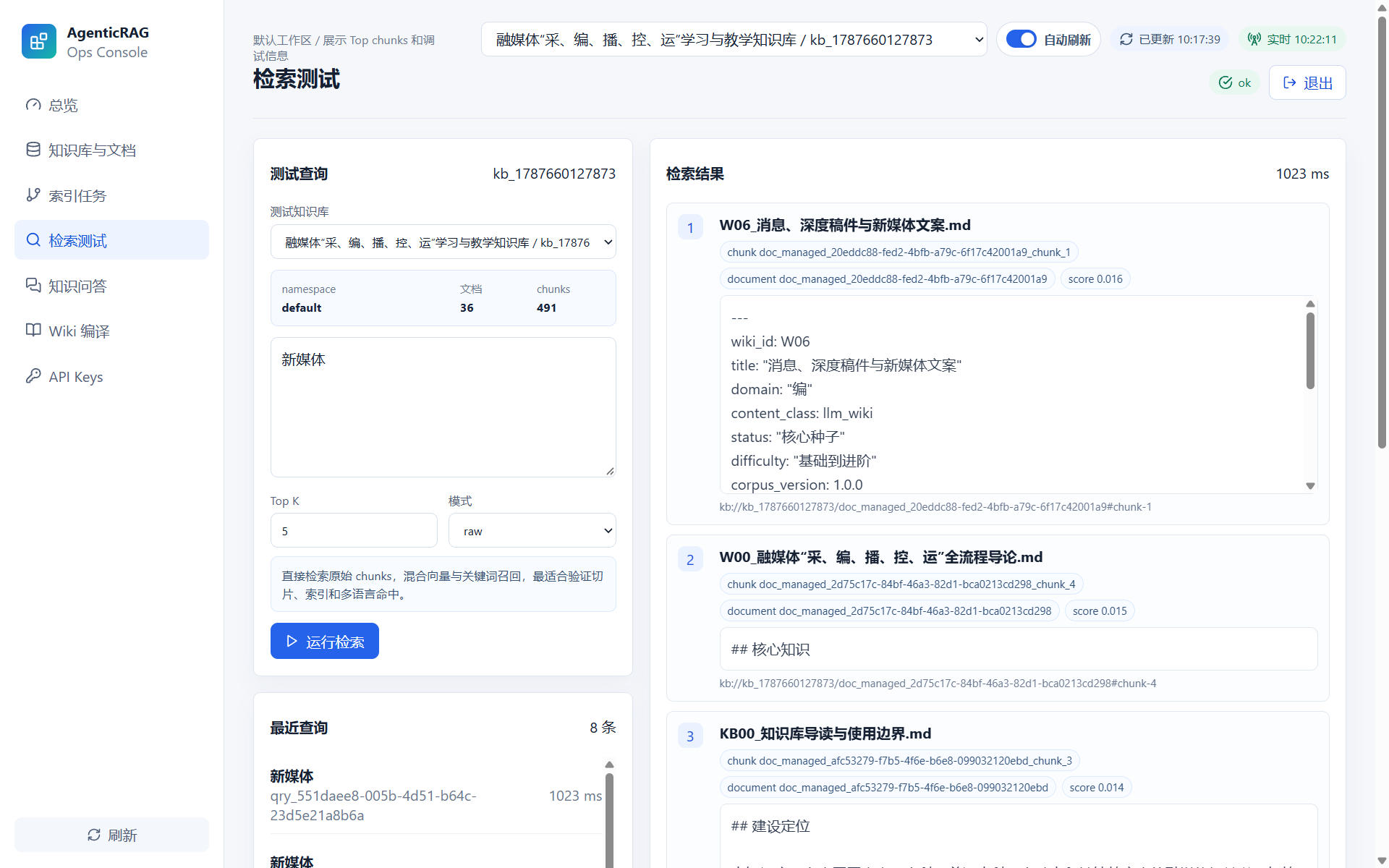Click the 总览 gauge icon

point(33,105)
